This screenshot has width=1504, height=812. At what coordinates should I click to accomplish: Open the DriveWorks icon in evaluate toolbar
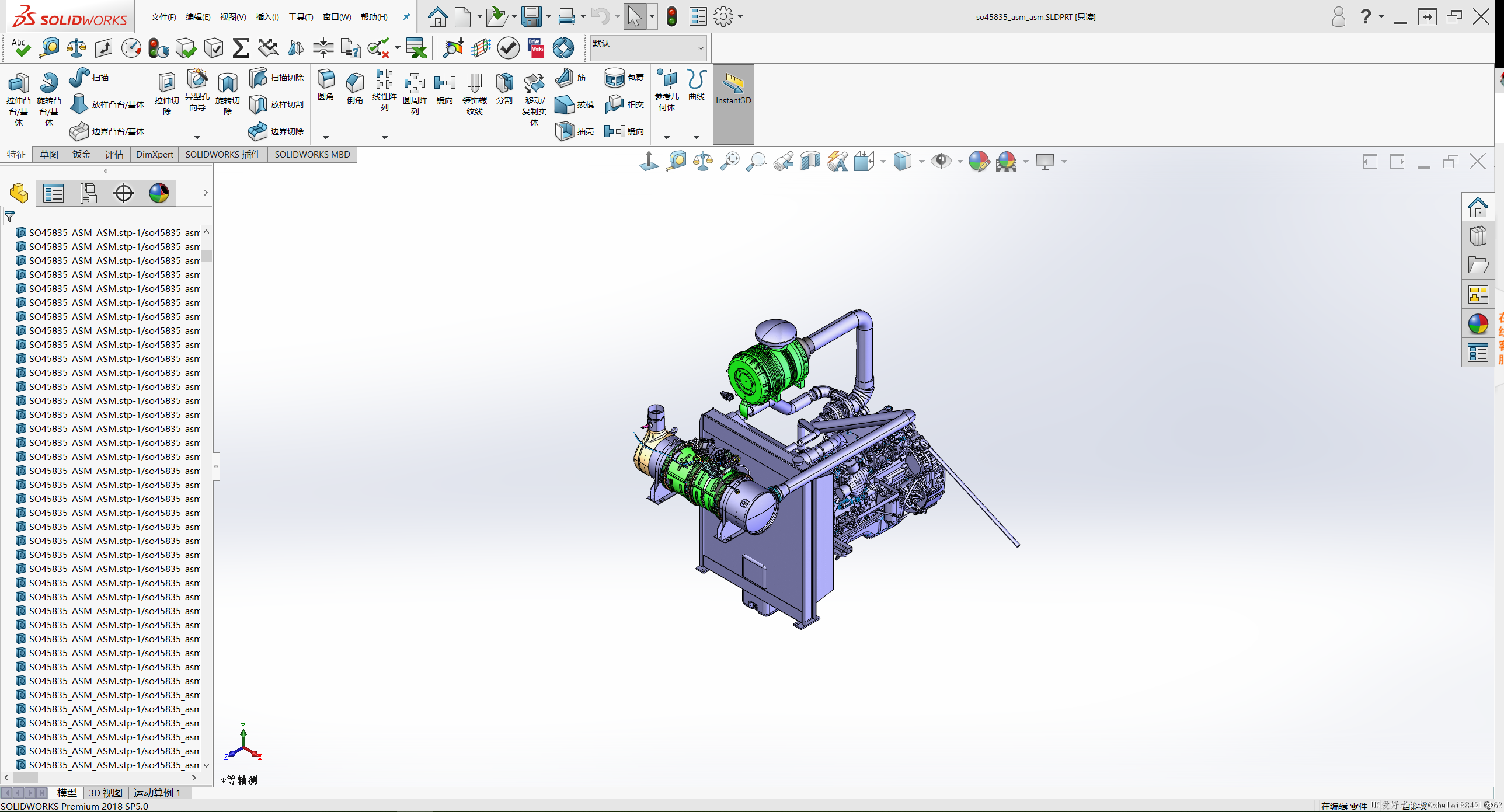tap(536, 48)
